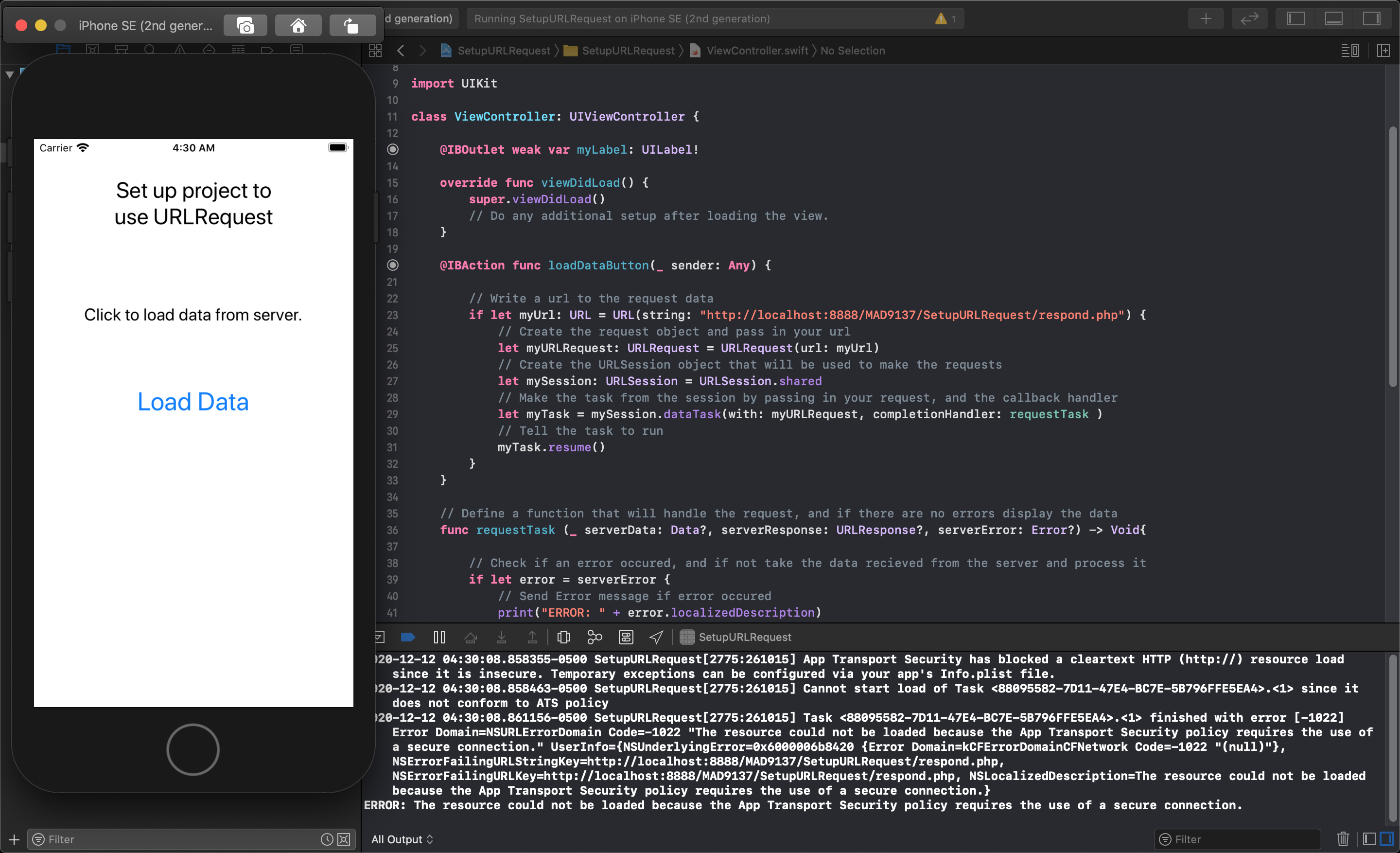Select the SetupURLRequest process in the debug bar

(736, 637)
